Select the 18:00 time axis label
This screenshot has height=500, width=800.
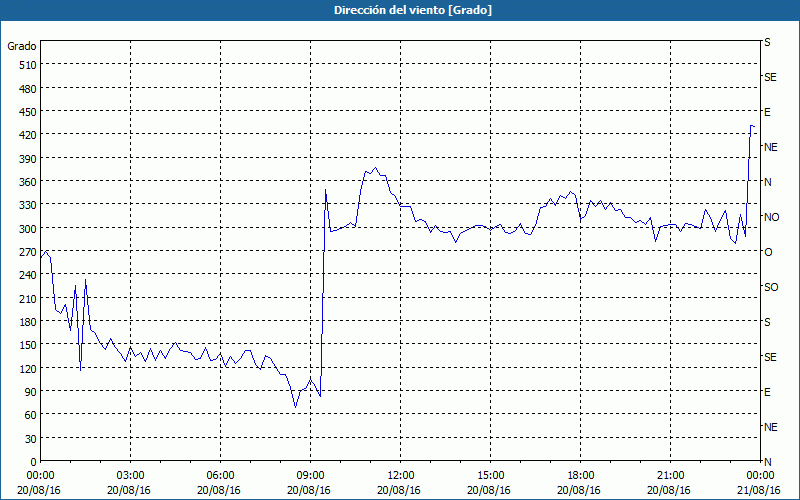click(581, 476)
